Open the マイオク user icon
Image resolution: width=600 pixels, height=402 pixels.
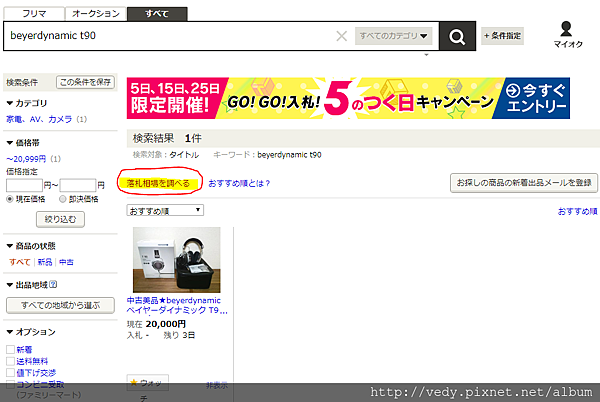[x=568, y=34]
